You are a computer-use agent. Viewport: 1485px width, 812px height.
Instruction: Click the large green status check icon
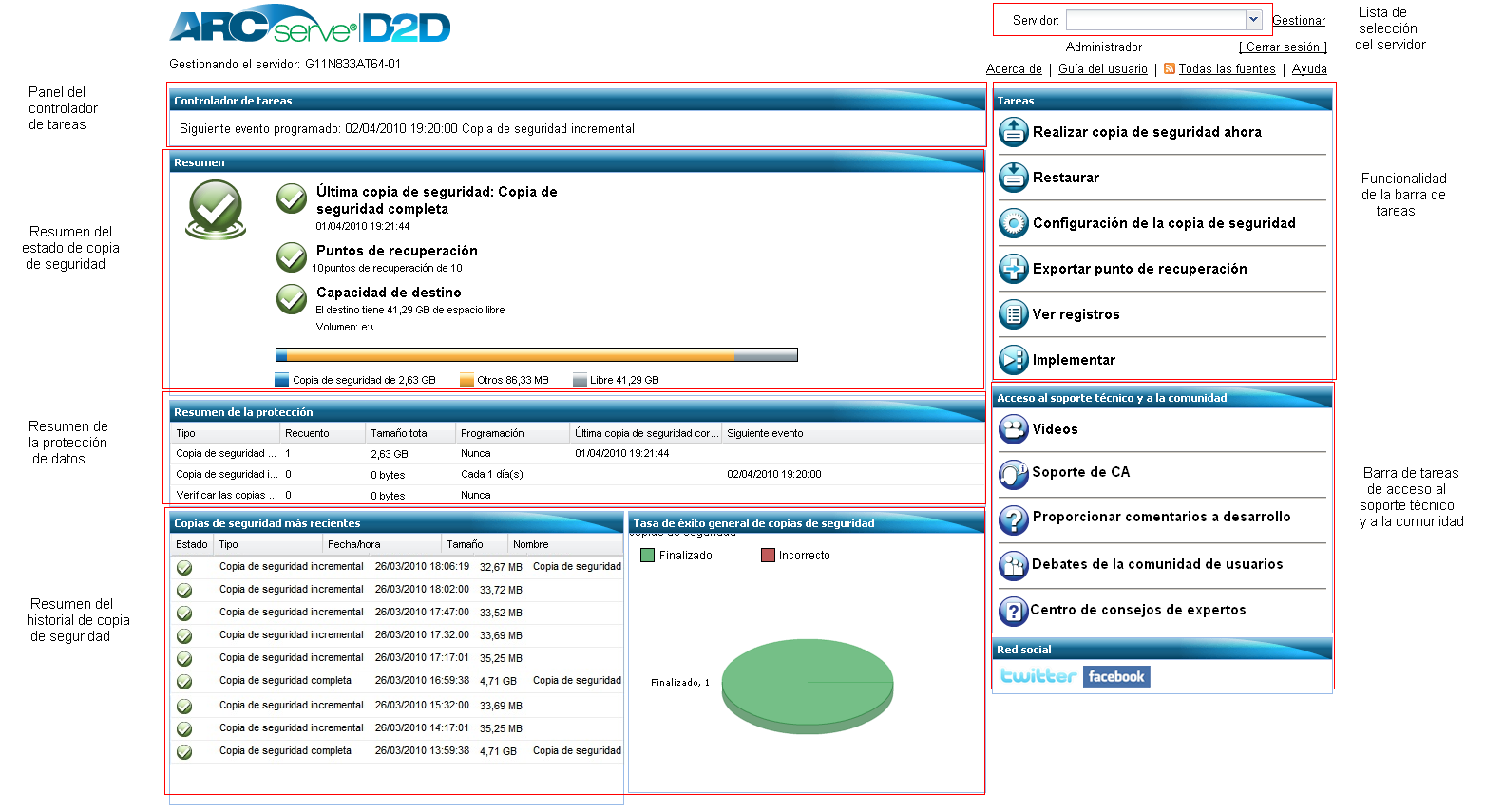tap(216, 209)
